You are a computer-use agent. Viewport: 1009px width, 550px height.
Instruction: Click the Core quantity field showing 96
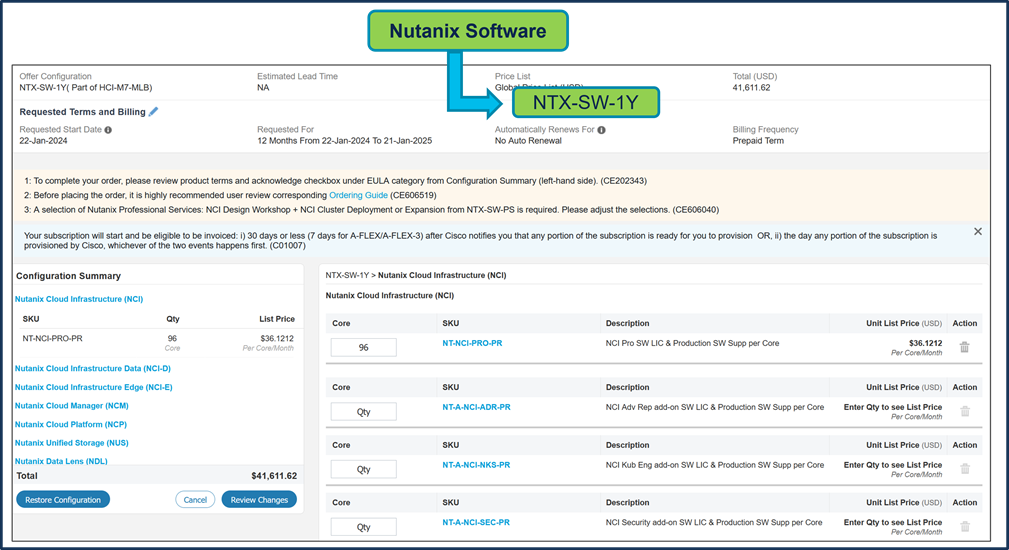[x=364, y=347]
